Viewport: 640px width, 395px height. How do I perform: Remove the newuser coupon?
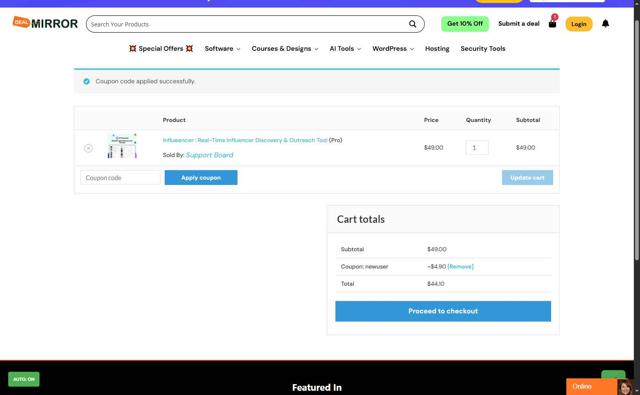(460, 266)
